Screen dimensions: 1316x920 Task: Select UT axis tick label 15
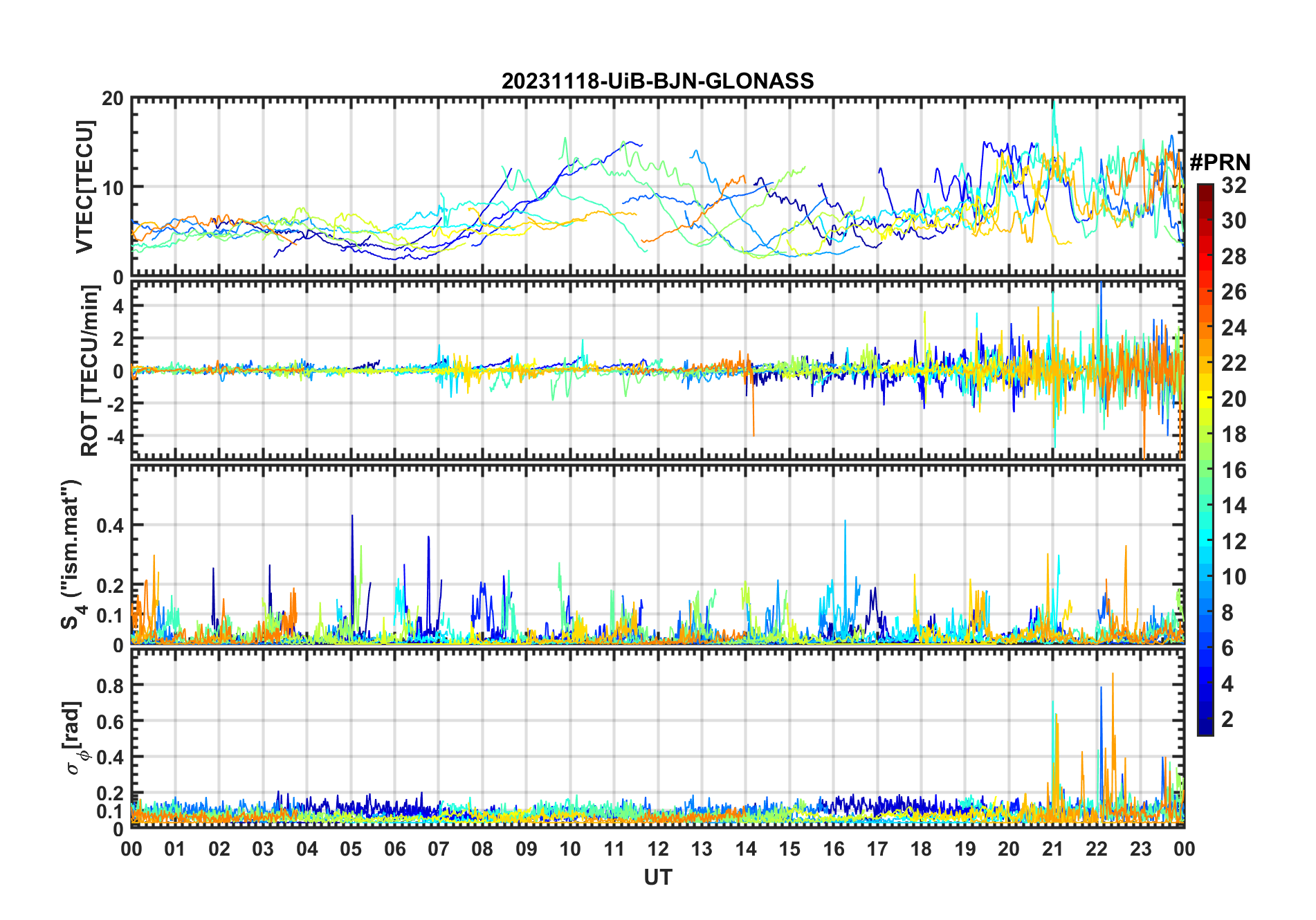click(x=789, y=849)
